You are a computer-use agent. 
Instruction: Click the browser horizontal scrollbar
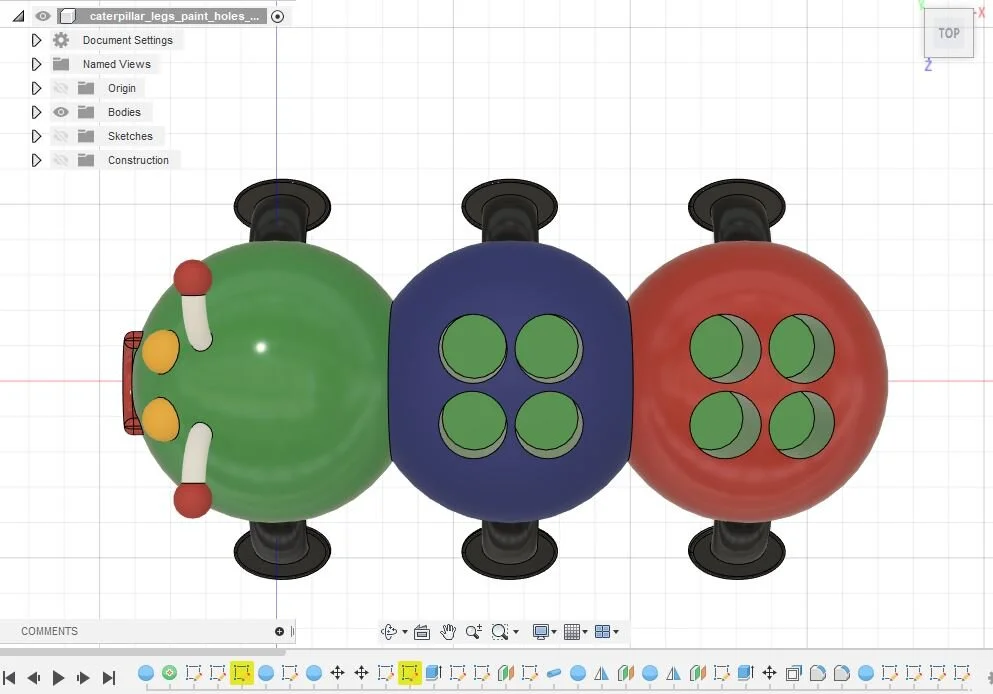coord(142,651)
